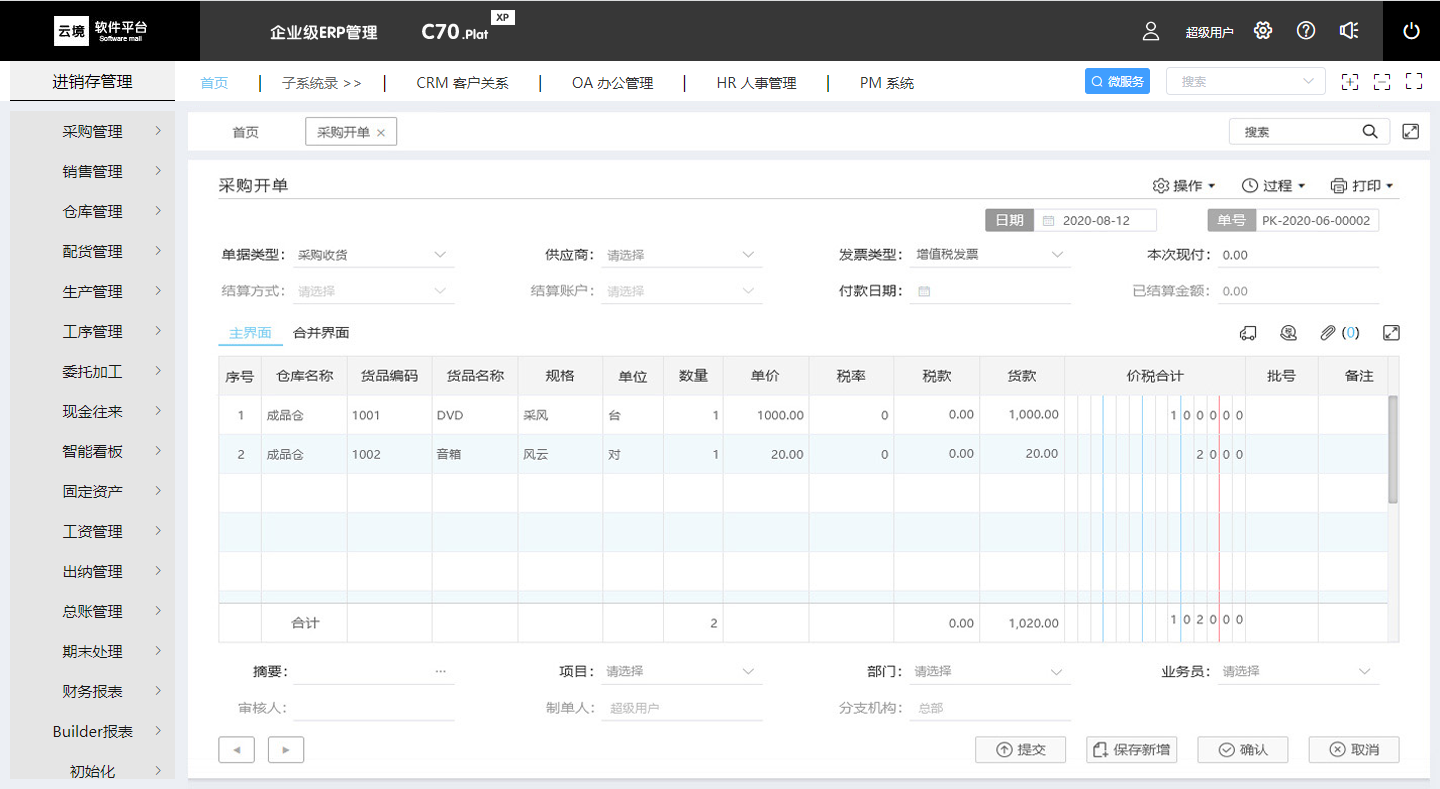1440x789 pixels.
Task: Click the delivery truck icon
Action: (1248, 333)
